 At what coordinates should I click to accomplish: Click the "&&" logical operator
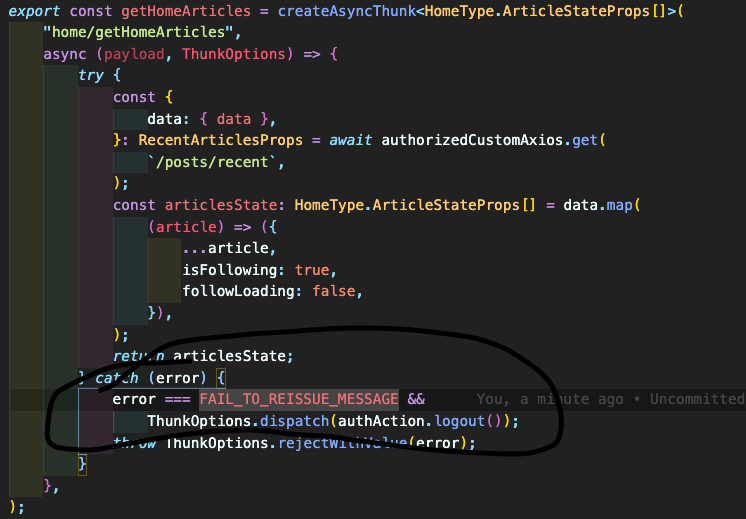[x=416, y=399]
